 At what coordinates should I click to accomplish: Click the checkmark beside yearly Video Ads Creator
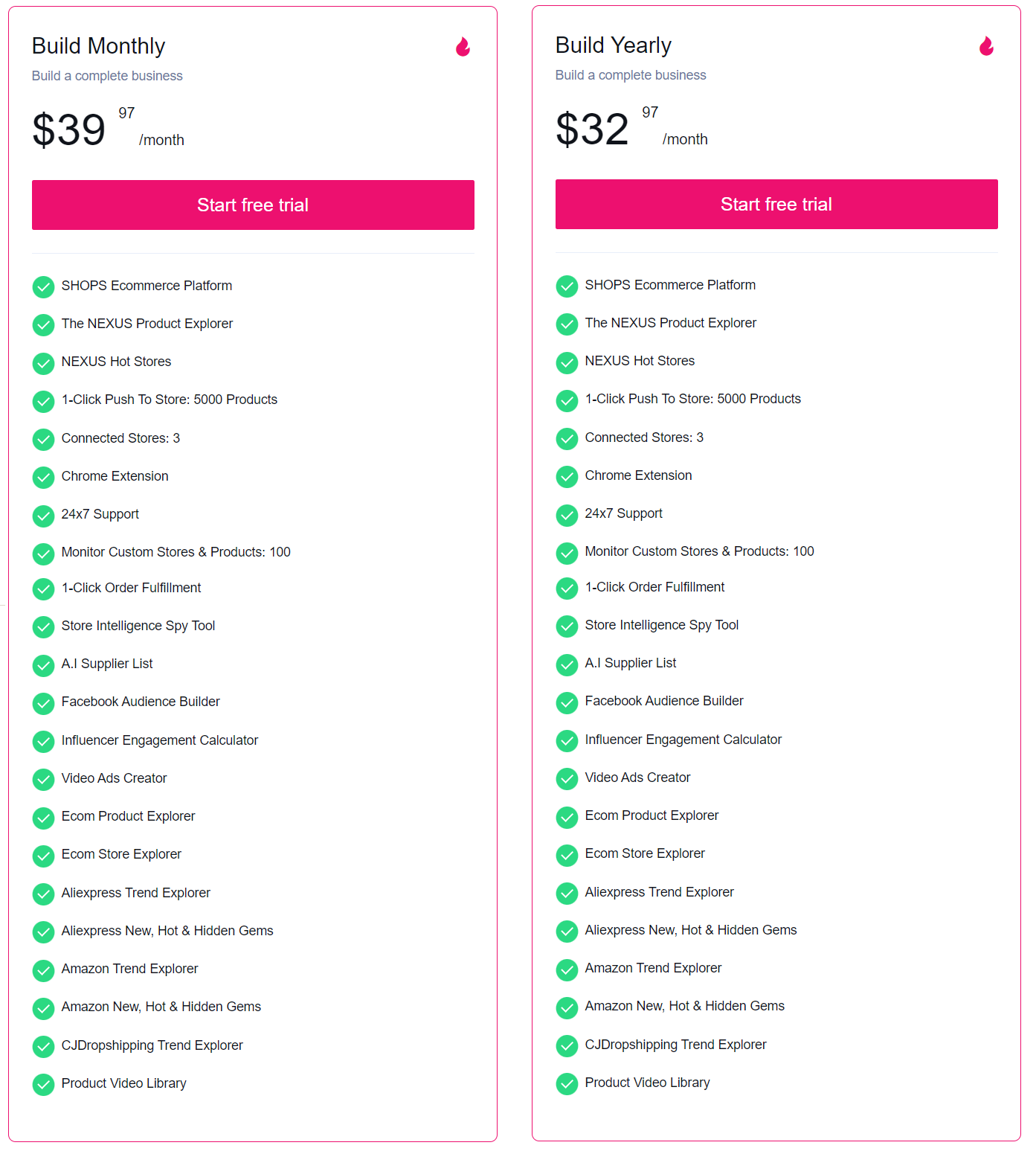tap(567, 779)
